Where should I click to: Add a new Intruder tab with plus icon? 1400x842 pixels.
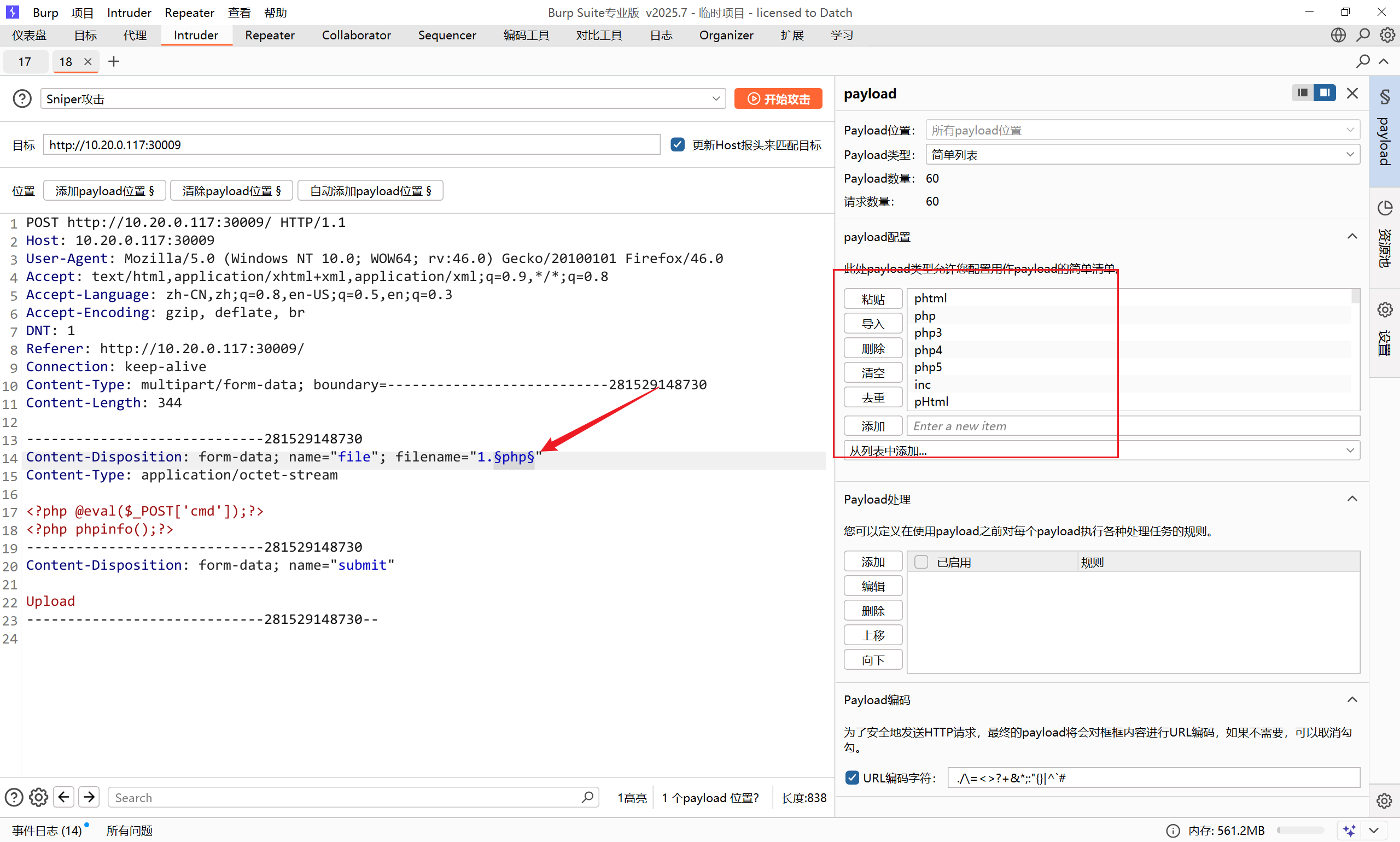pos(114,61)
